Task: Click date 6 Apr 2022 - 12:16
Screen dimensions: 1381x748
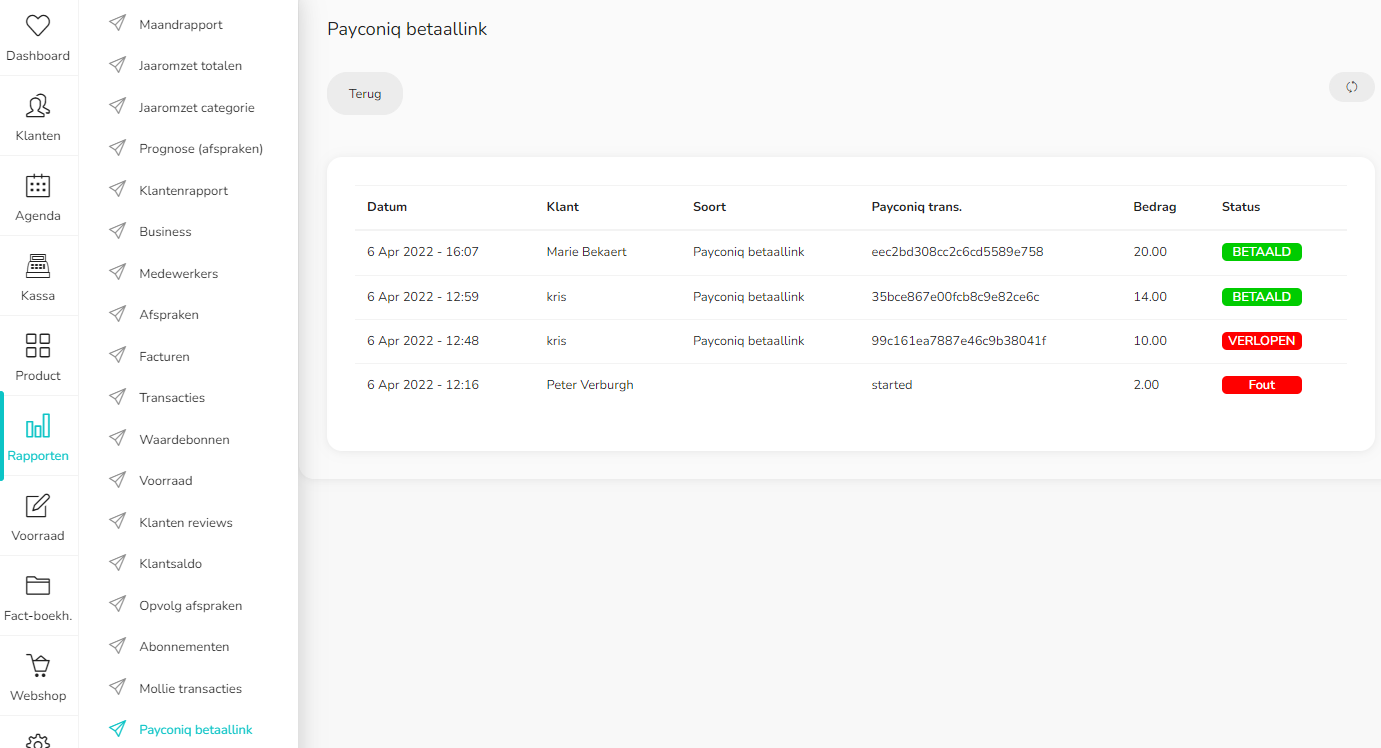Action: [423, 385]
